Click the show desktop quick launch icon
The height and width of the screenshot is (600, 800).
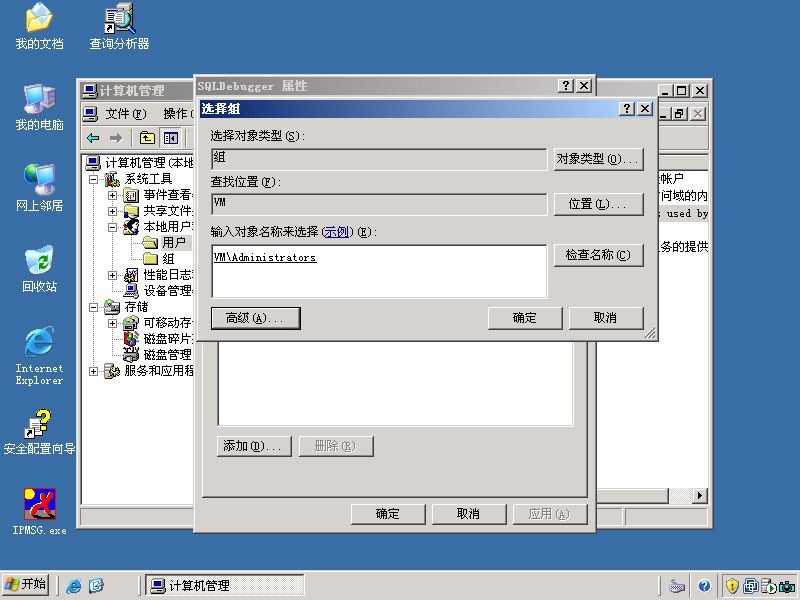click(96, 585)
